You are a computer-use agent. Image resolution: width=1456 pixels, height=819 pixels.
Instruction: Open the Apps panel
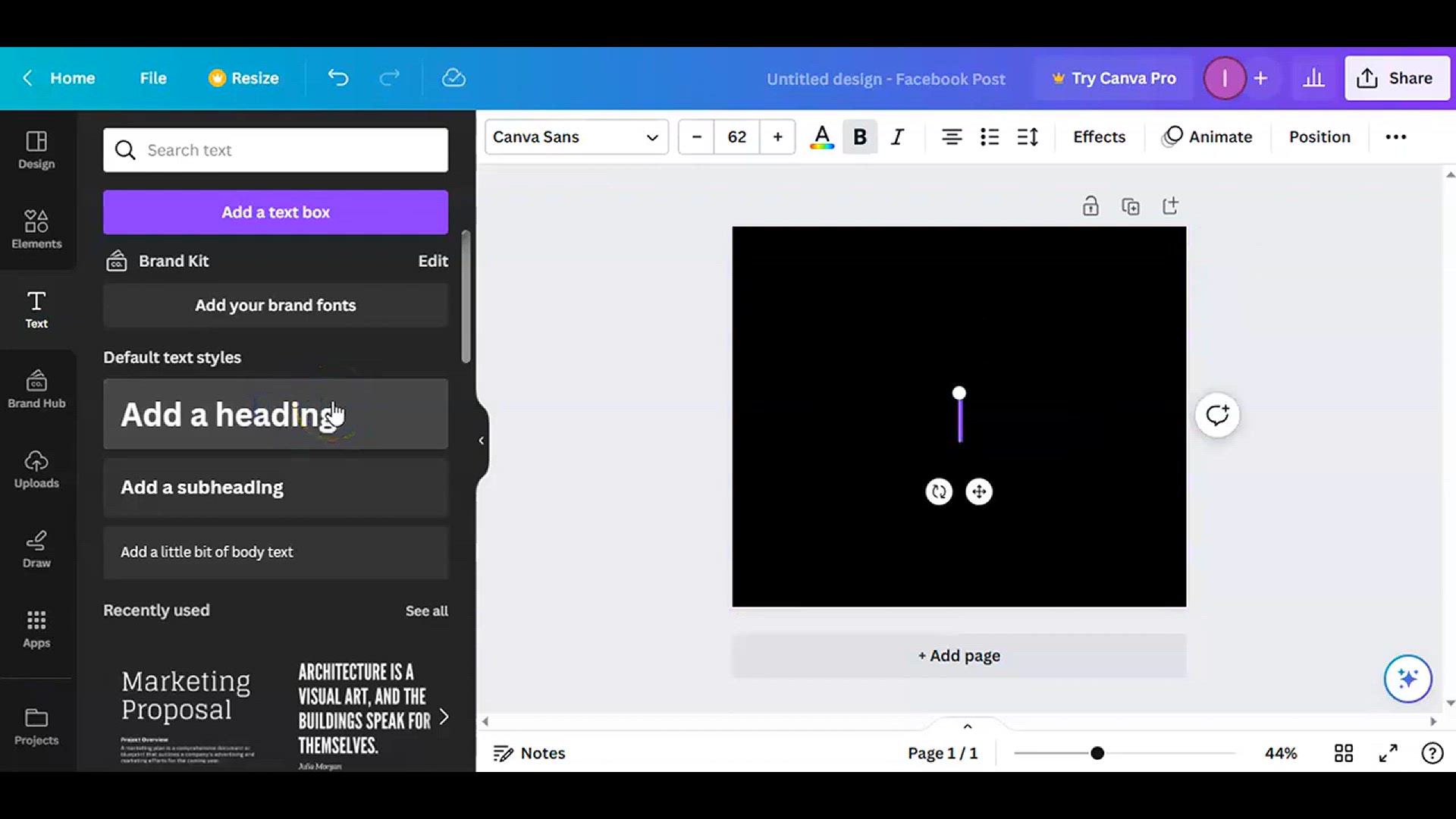point(36,629)
